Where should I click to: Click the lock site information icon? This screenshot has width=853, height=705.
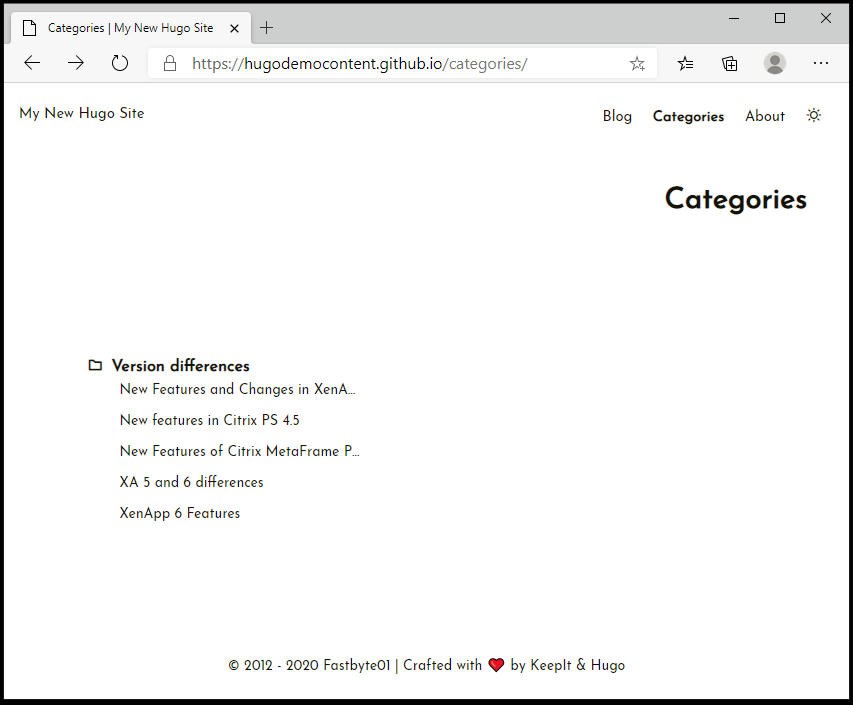[170, 63]
